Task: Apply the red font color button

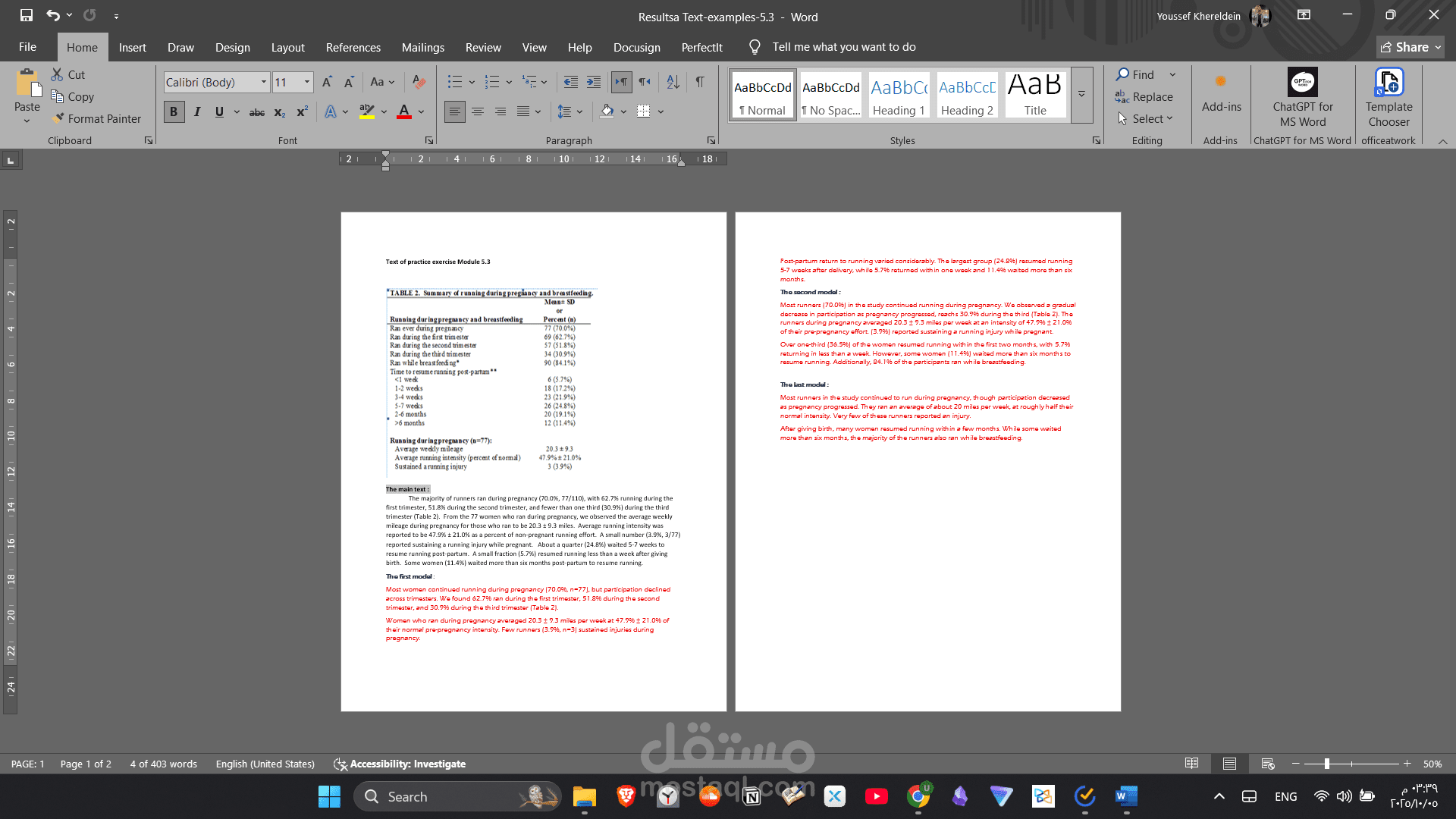Action: 404,111
